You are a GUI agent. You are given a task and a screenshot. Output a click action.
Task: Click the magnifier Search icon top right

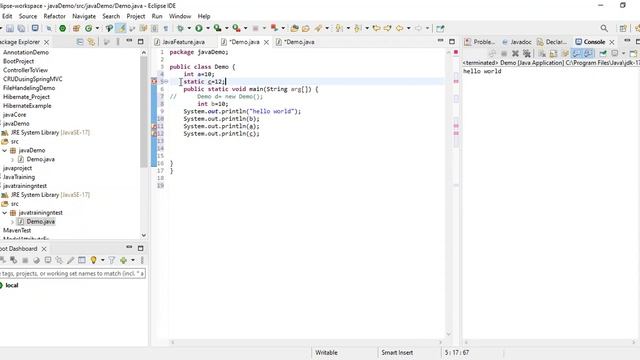pos(604,28)
